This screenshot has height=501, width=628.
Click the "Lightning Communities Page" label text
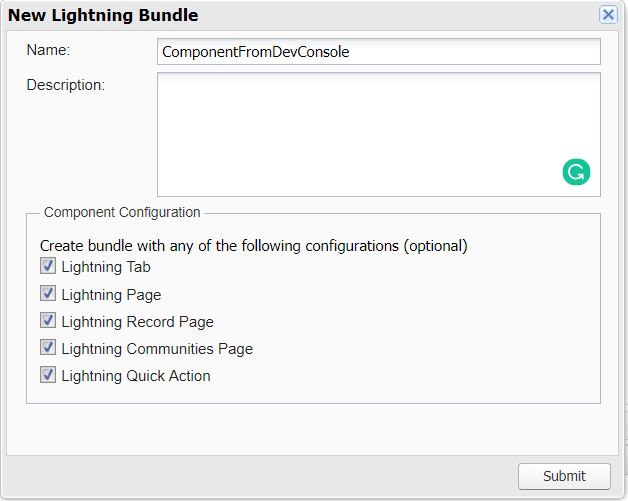[x=157, y=349]
